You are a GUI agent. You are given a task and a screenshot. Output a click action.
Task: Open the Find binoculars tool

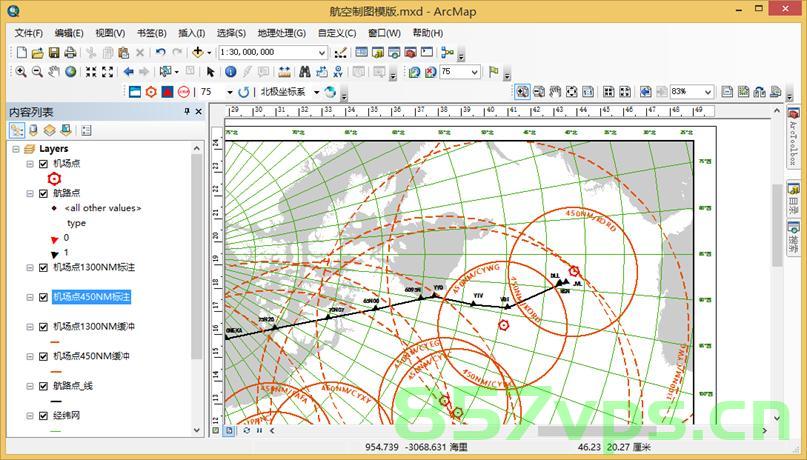[x=305, y=72]
